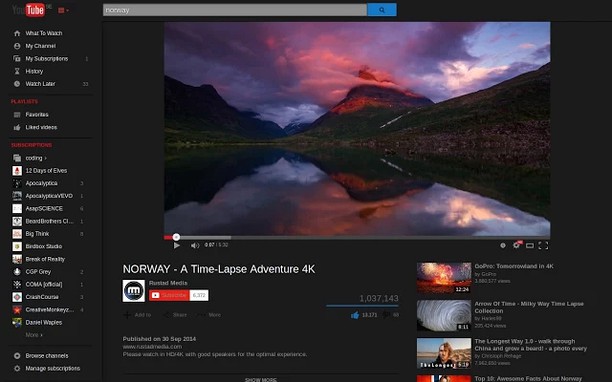Click the YouTube logo
This screenshot has width=612, height=382.
click(x=28, y=10)
